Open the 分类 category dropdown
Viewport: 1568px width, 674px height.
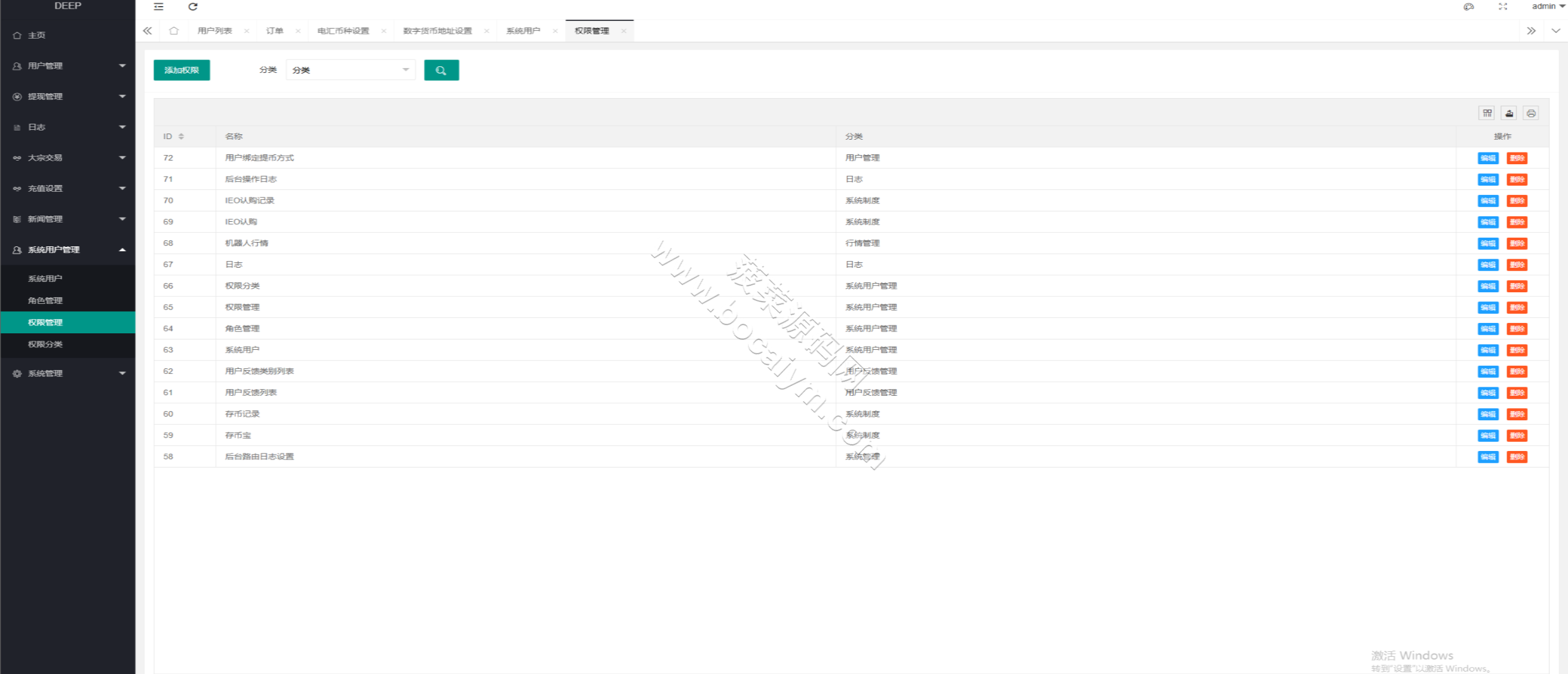coord(350,70)
